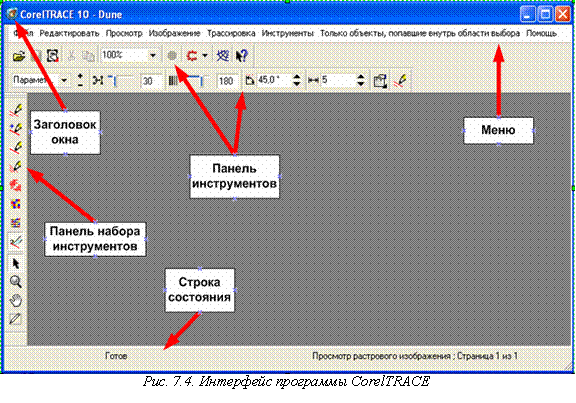
Task: Click the input field showing 180
Action: 227,81
